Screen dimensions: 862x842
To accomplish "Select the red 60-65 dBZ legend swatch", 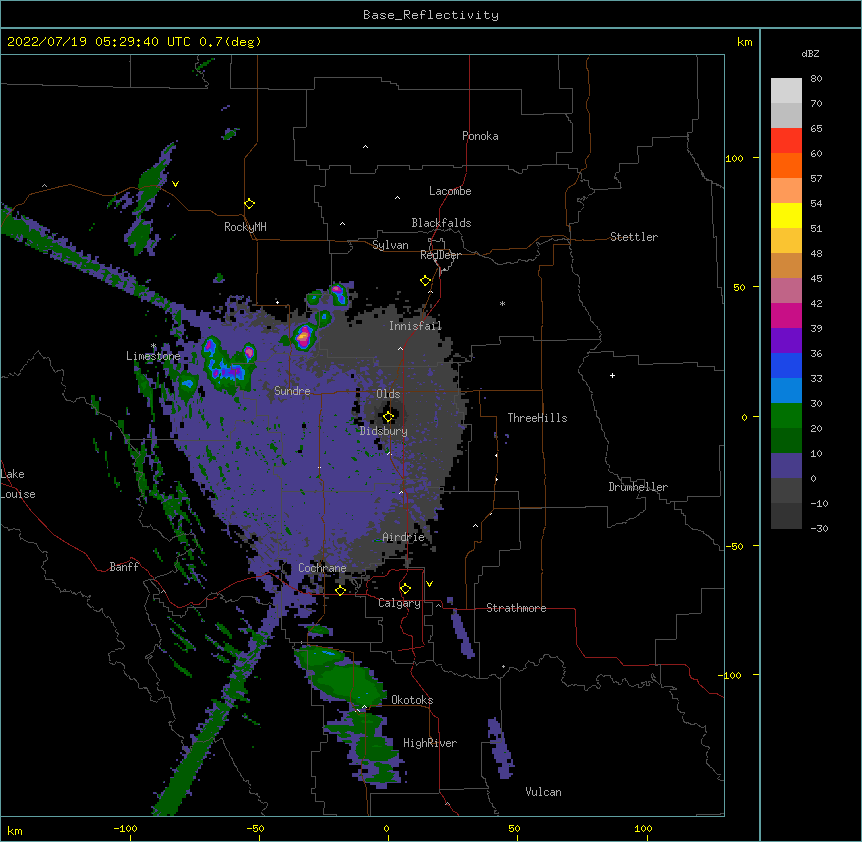I will click(x=786, y=141).
